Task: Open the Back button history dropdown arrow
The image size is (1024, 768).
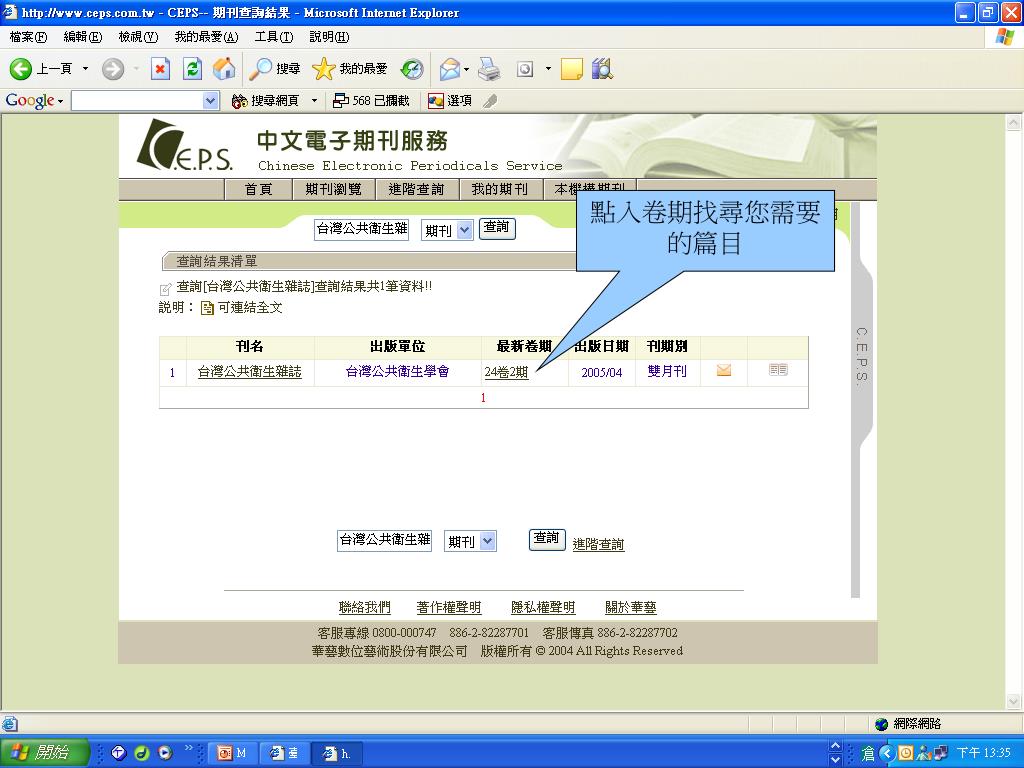Action: click(x=85, y=69)
